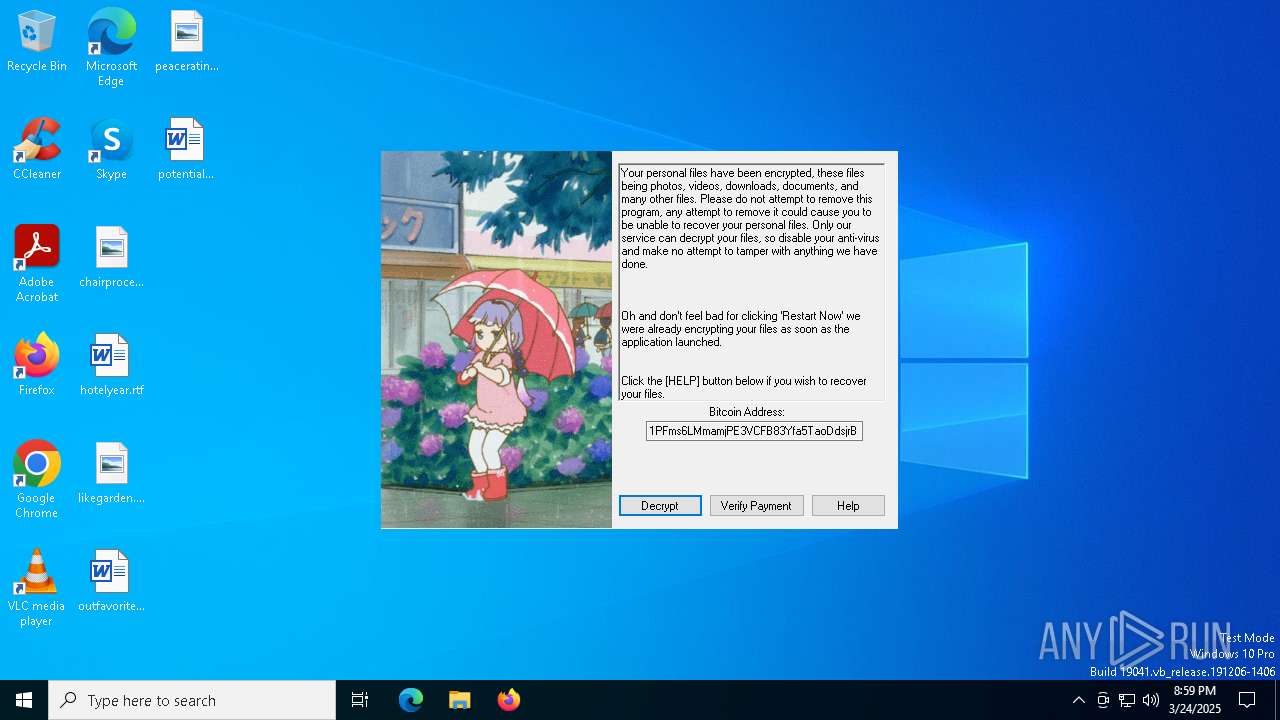This screenshot has width=1280, height=720.
Task: Select the chairproce... image file icon
Action: coord(111,257)
